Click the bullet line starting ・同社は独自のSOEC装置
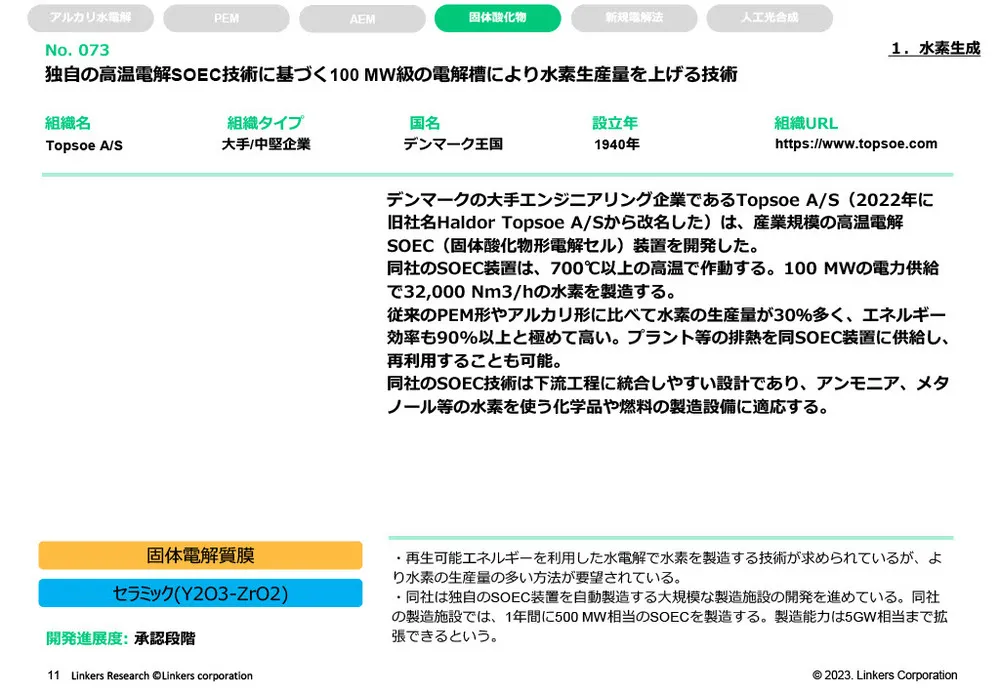 665,597
